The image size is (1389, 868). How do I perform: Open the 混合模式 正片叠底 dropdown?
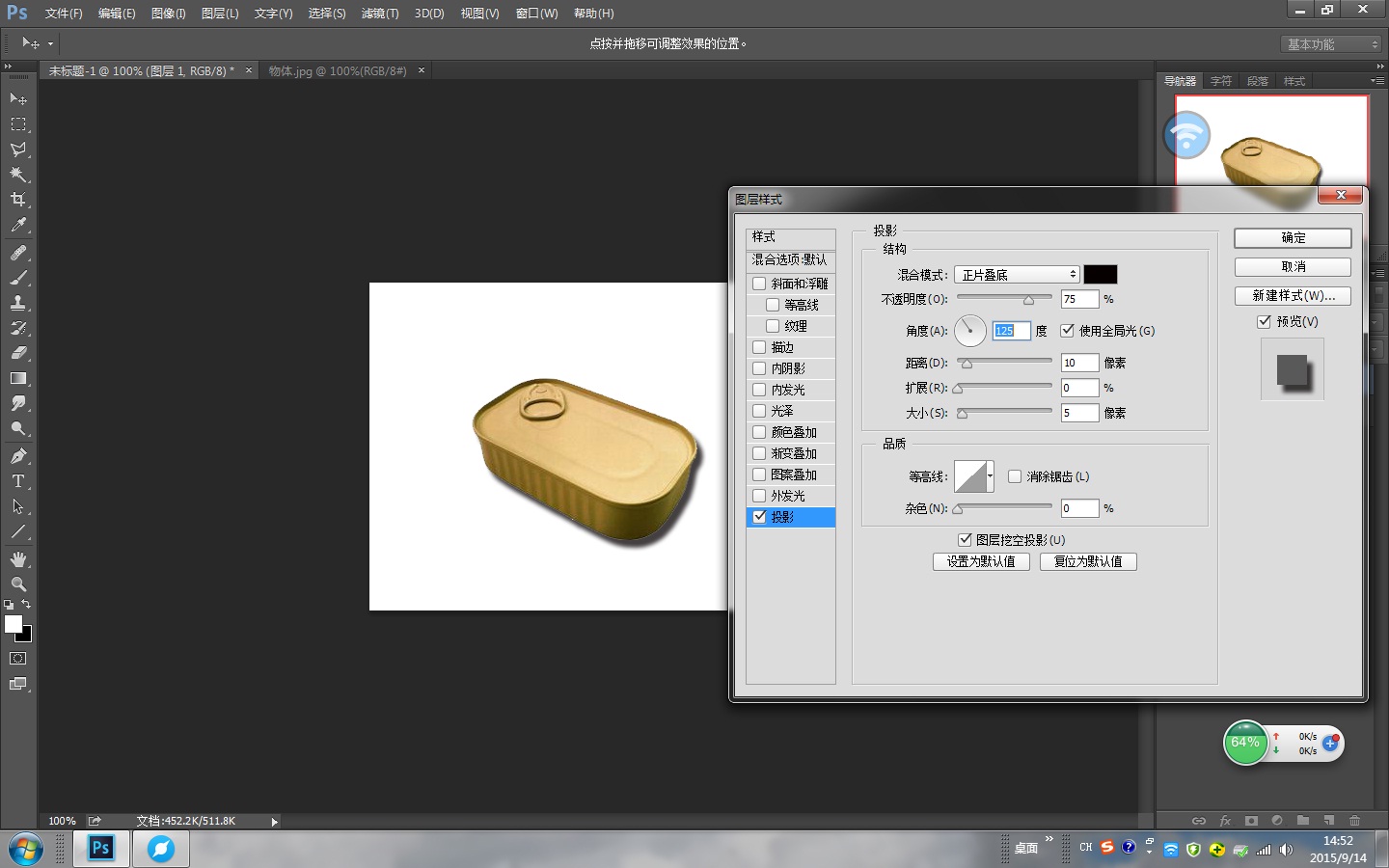[x=1017, y=275]
